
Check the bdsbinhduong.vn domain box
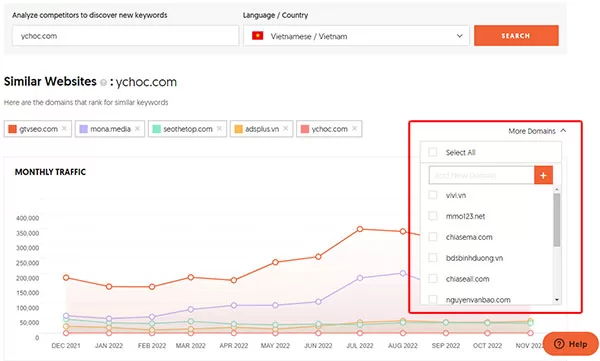pyautogui.click(x=433, y=258)
